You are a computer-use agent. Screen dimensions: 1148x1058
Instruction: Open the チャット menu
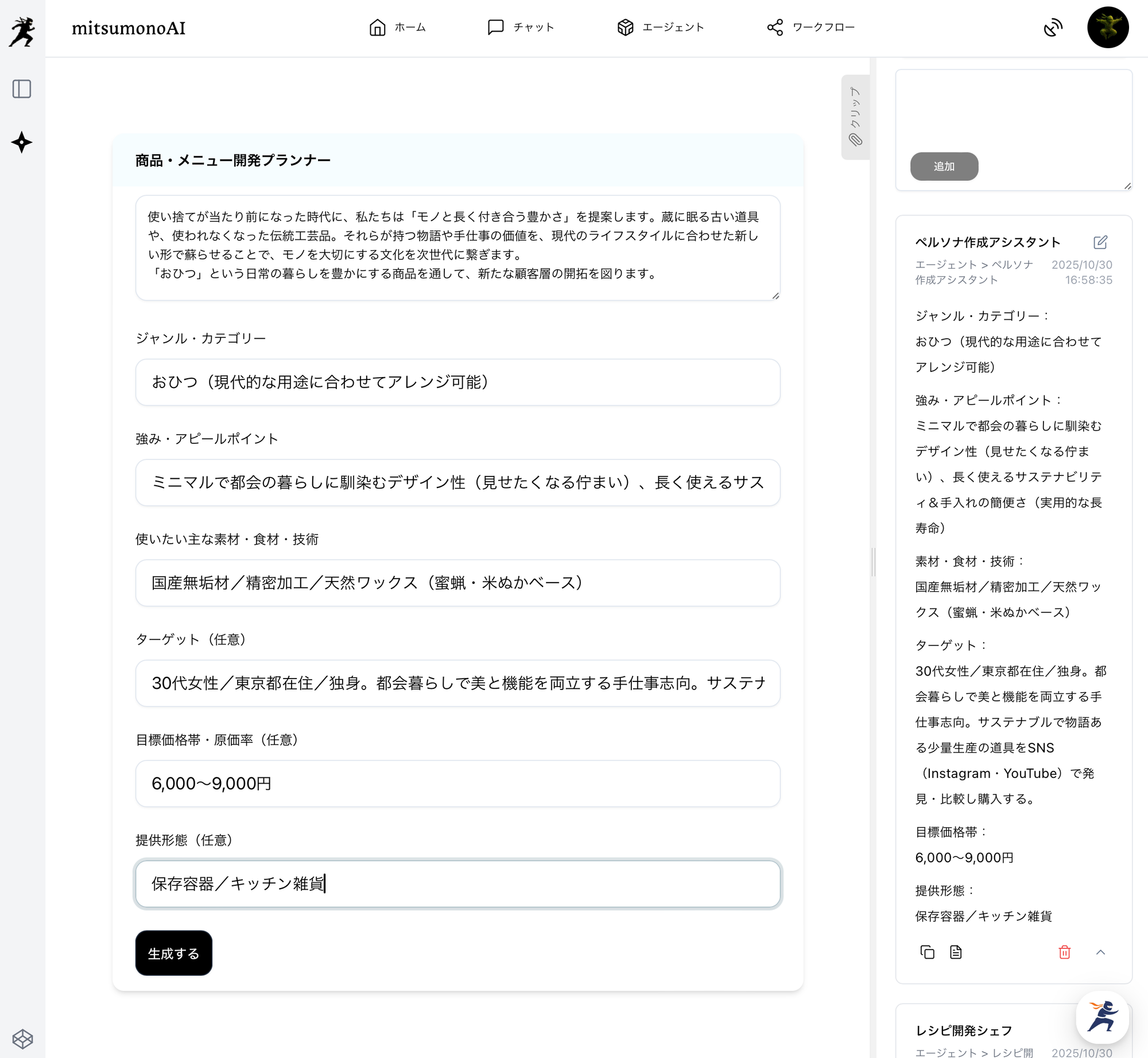point(520,28)
